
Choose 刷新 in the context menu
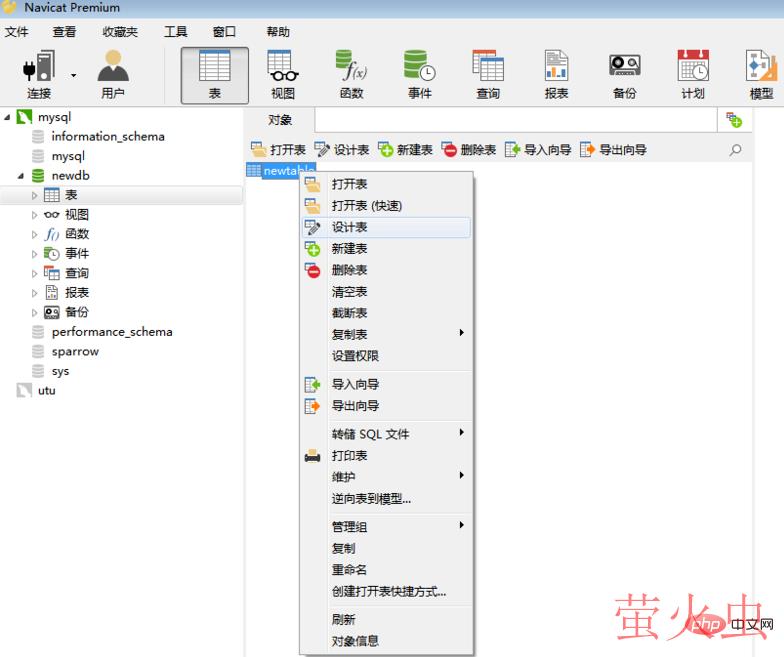click(386, 620)
